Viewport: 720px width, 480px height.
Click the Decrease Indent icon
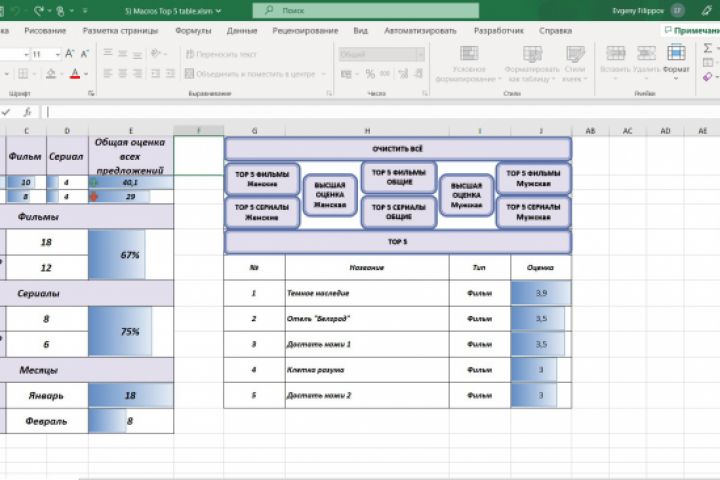(x=156, y=73)
